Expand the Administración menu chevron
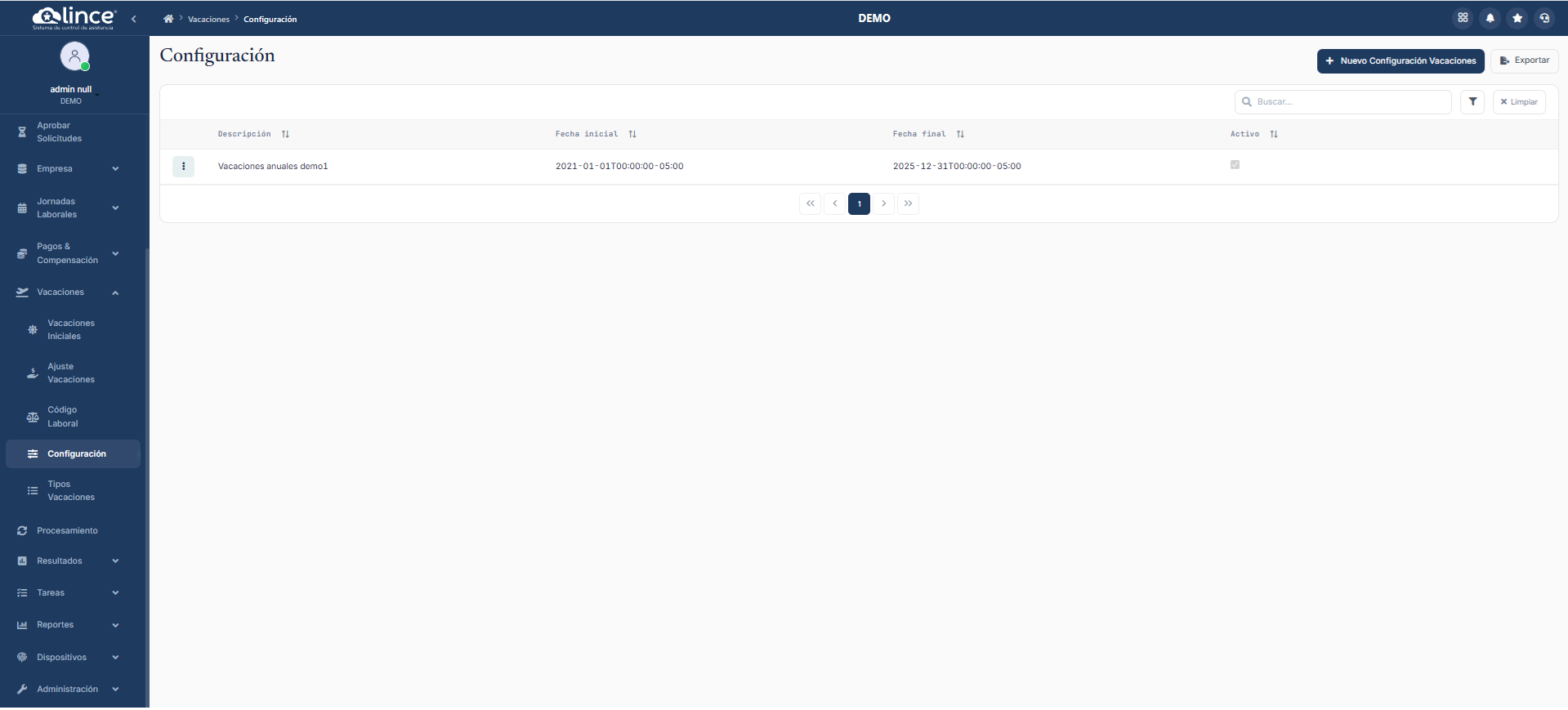Screen dimensions: 1568x710 point(115,690)
